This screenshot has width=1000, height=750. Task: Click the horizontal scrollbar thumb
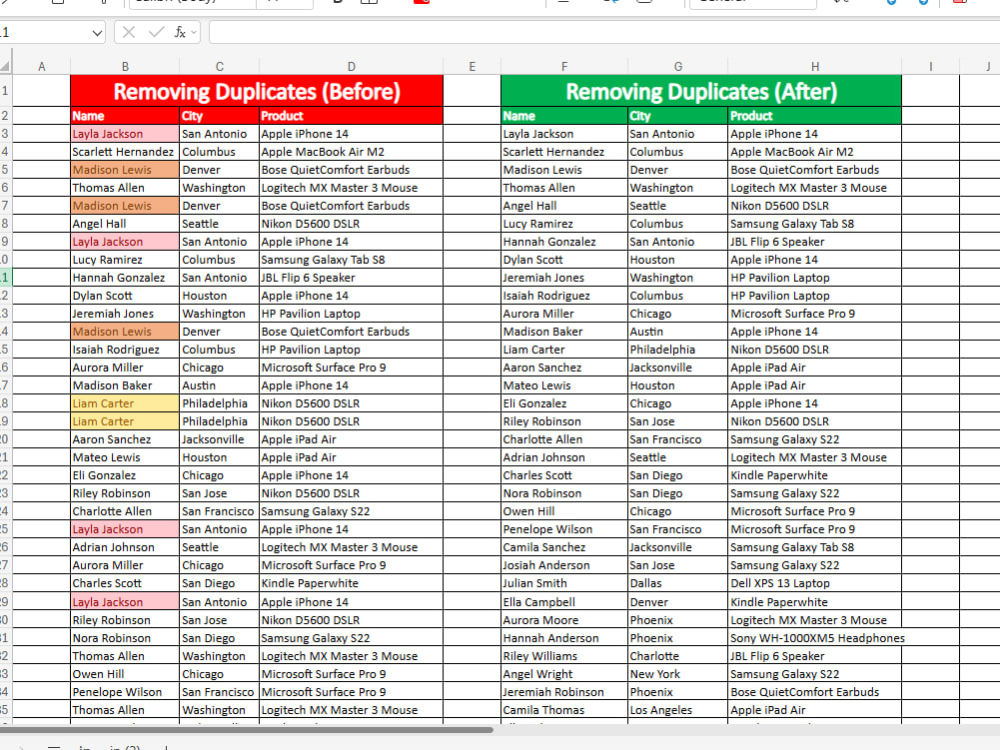tap(246, 730)
